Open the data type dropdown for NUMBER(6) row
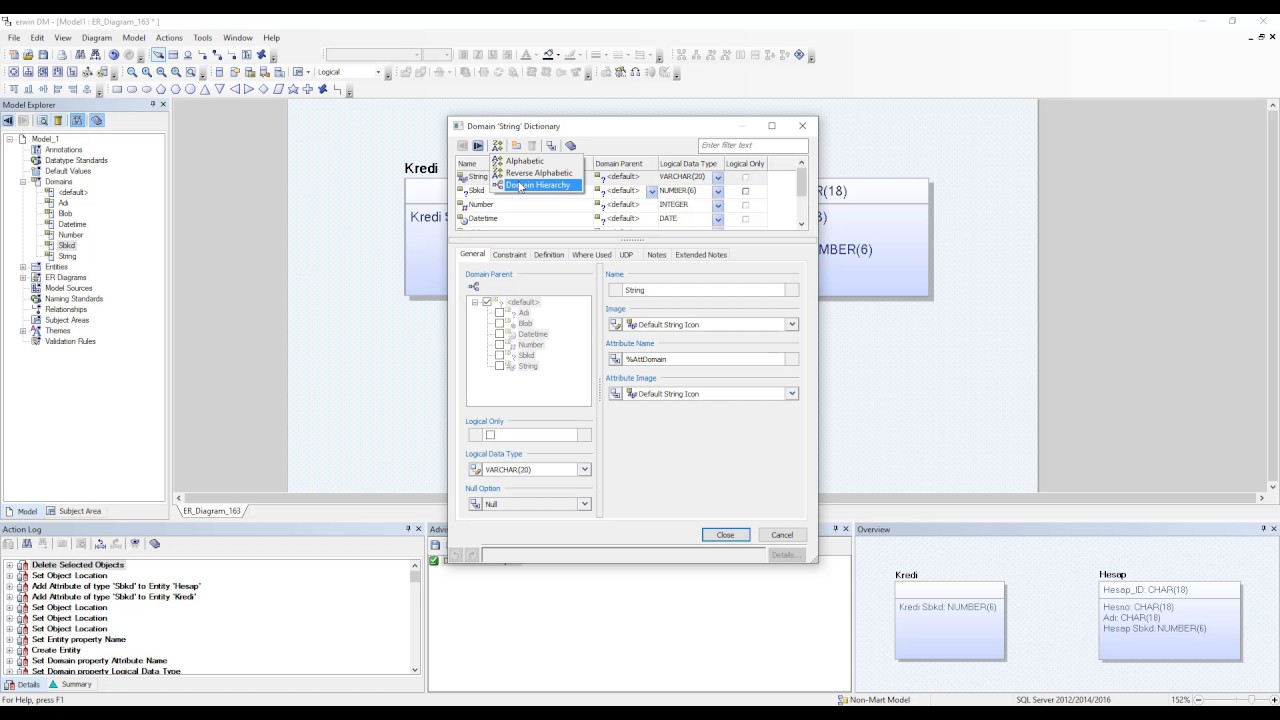Image resolution: width=1280 pixels, height=720 pixels. point(718,191)
